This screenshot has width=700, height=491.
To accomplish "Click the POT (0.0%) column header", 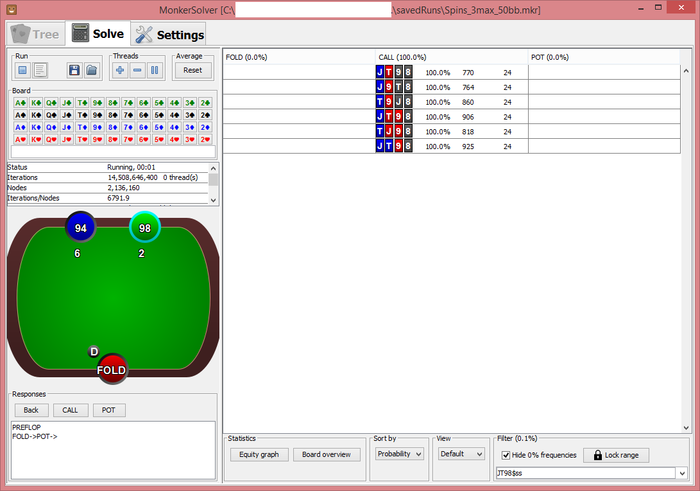I will coord(604,57).
